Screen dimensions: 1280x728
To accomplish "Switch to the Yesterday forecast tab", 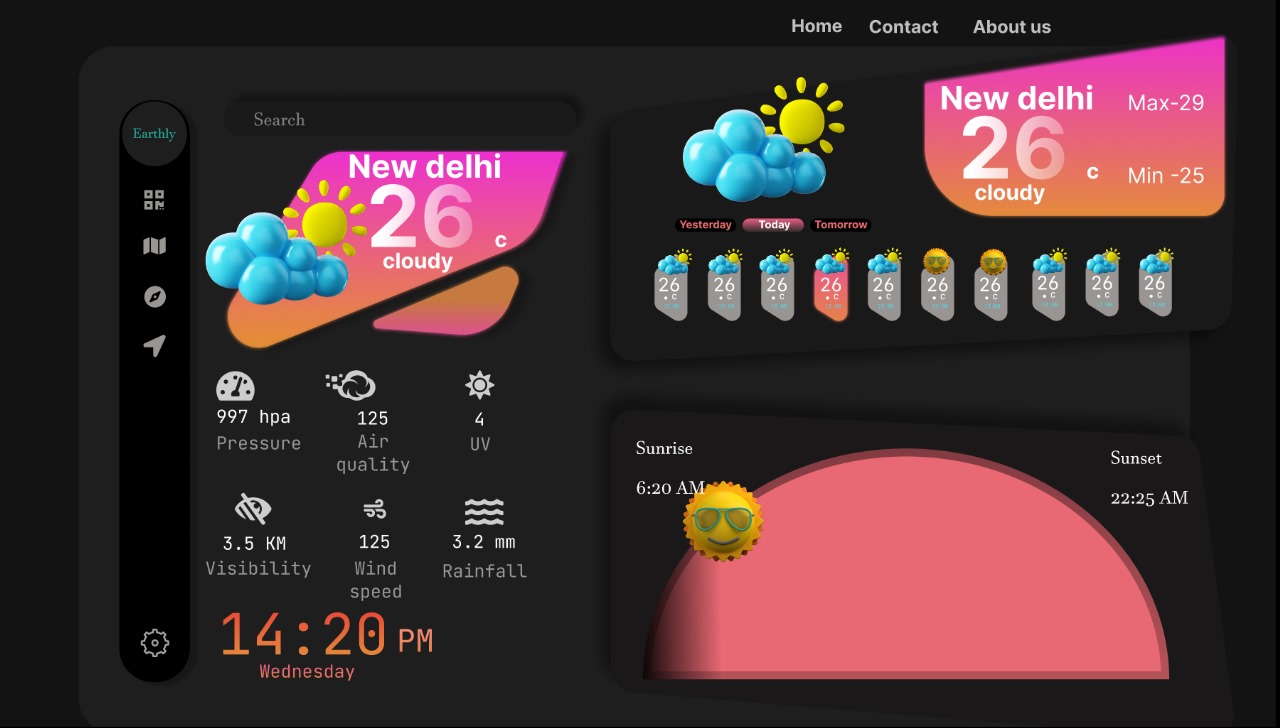I will (705, 224).
